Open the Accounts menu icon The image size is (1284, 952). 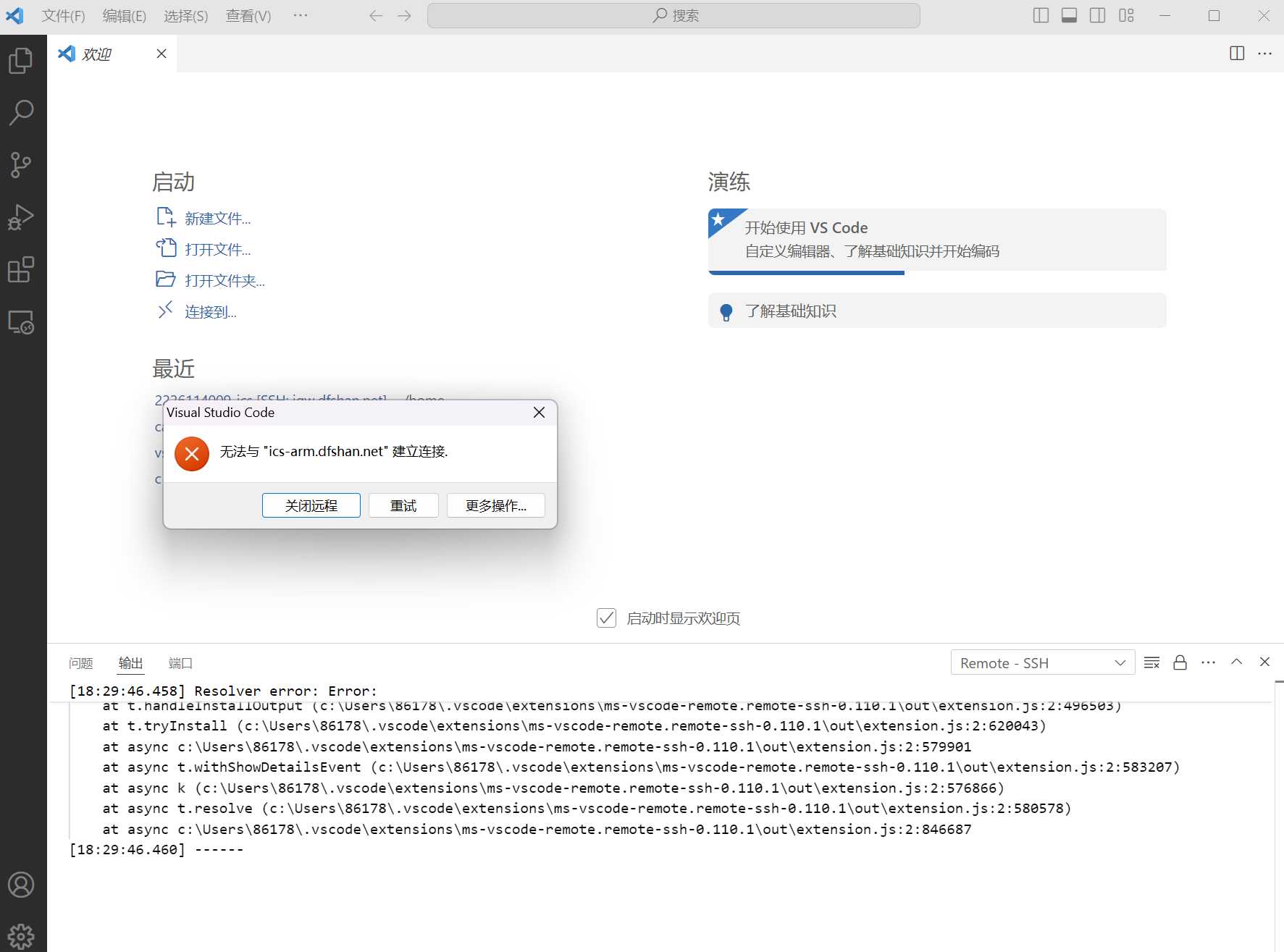[21, 885]
